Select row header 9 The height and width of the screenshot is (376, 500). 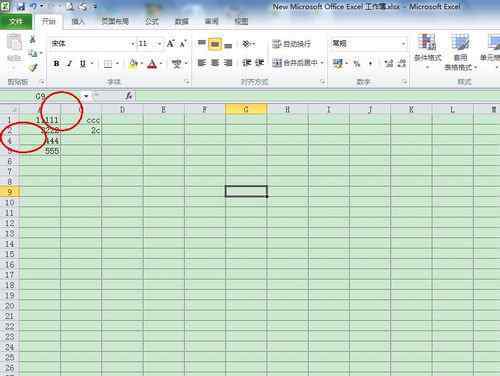click(10, 192)
